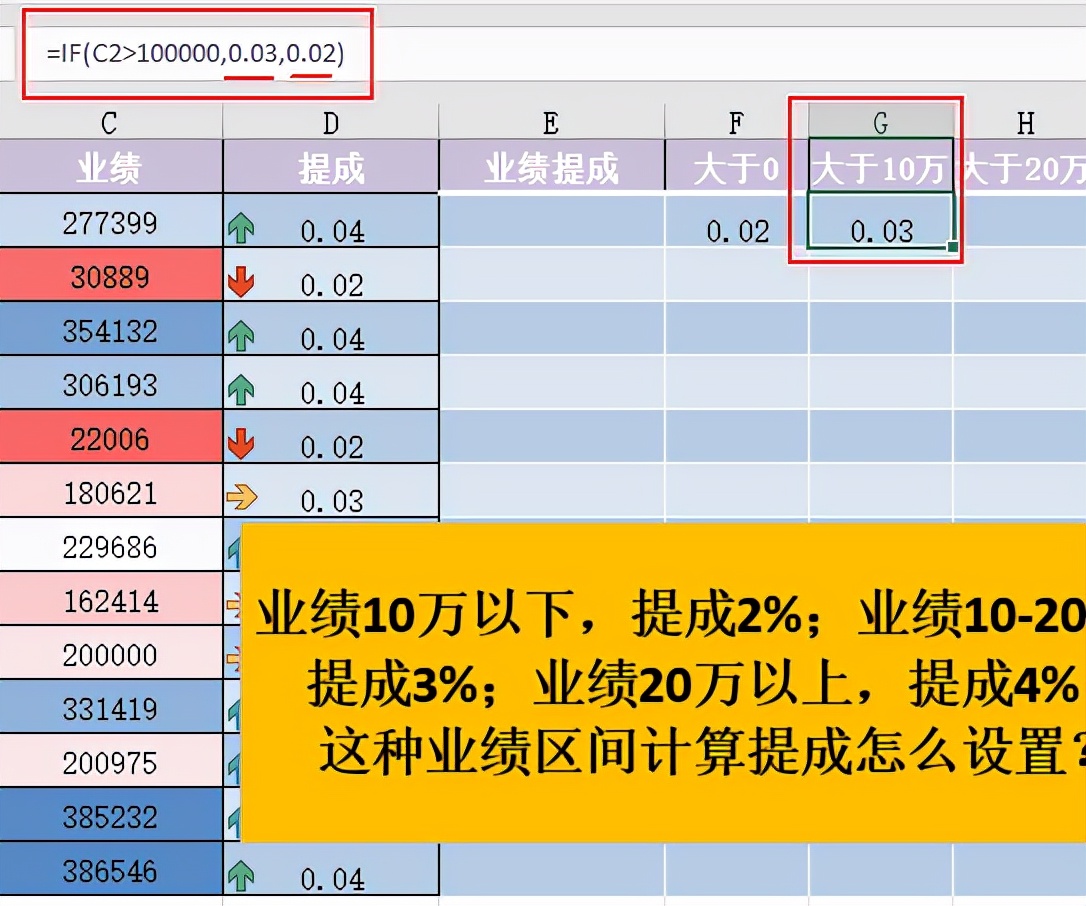Select the highlighted column G header
This screenshot has width=1086, height=906.
click(881, 123)
